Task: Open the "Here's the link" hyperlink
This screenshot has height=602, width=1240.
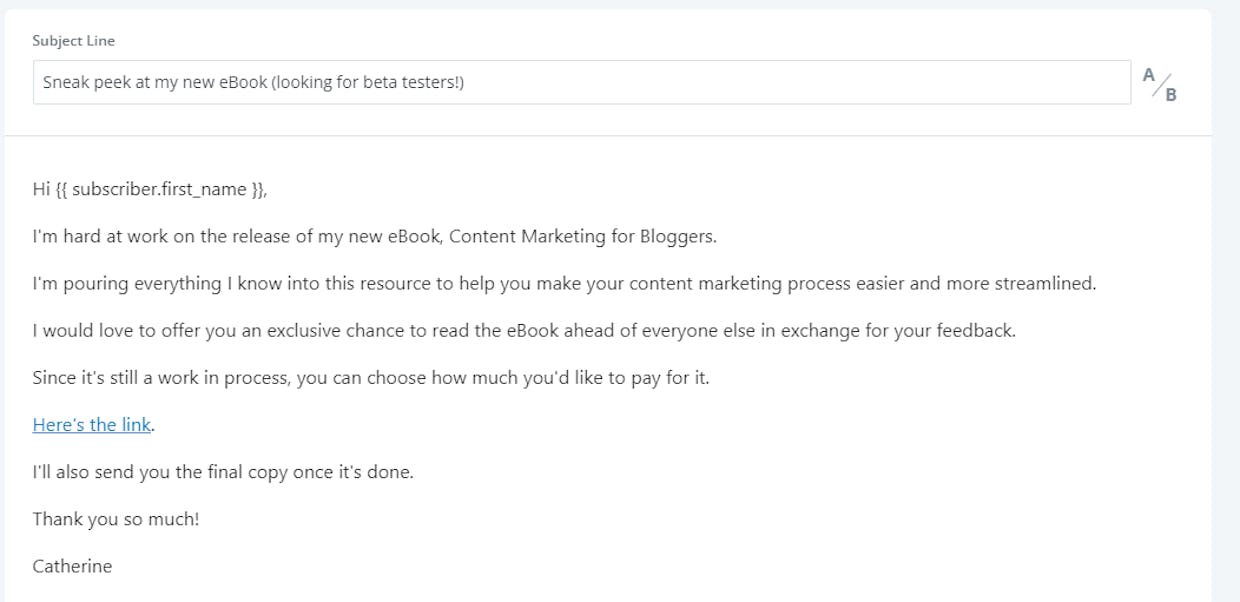Action: pos(92,425)
